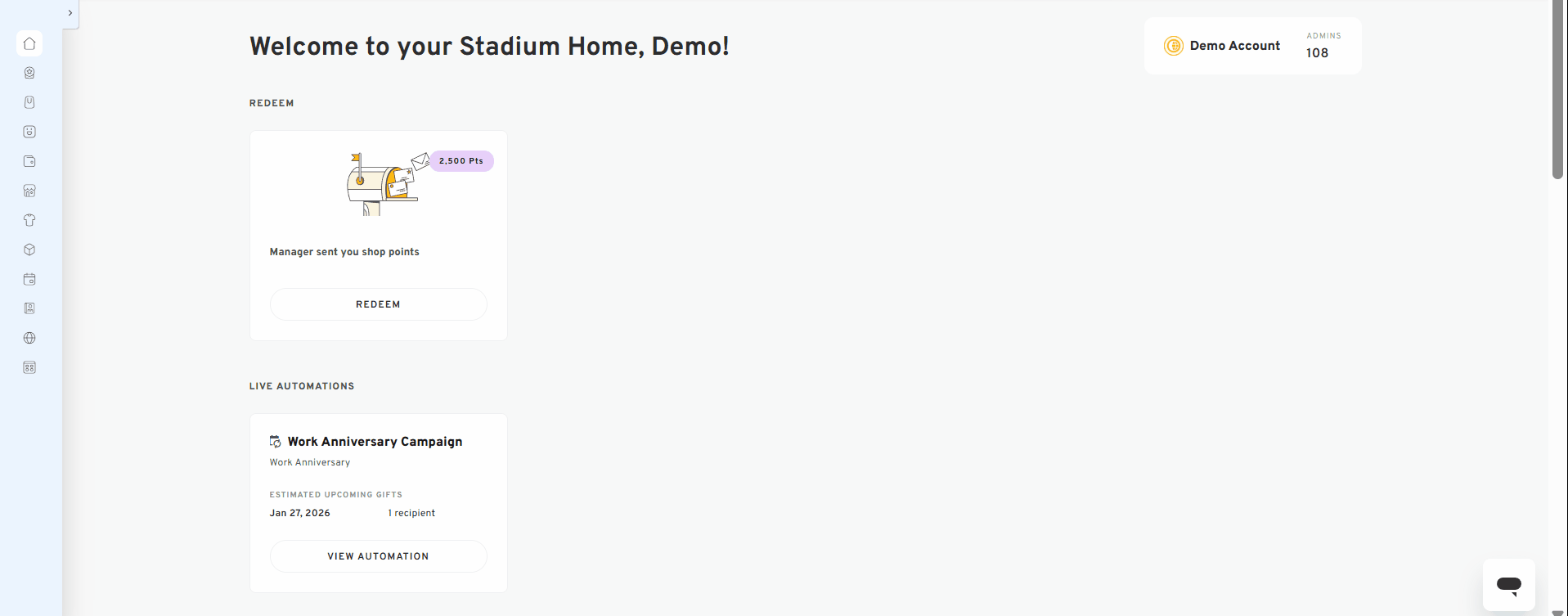
Task: Click the gift cards grid icon
Action: coord(29,367)
